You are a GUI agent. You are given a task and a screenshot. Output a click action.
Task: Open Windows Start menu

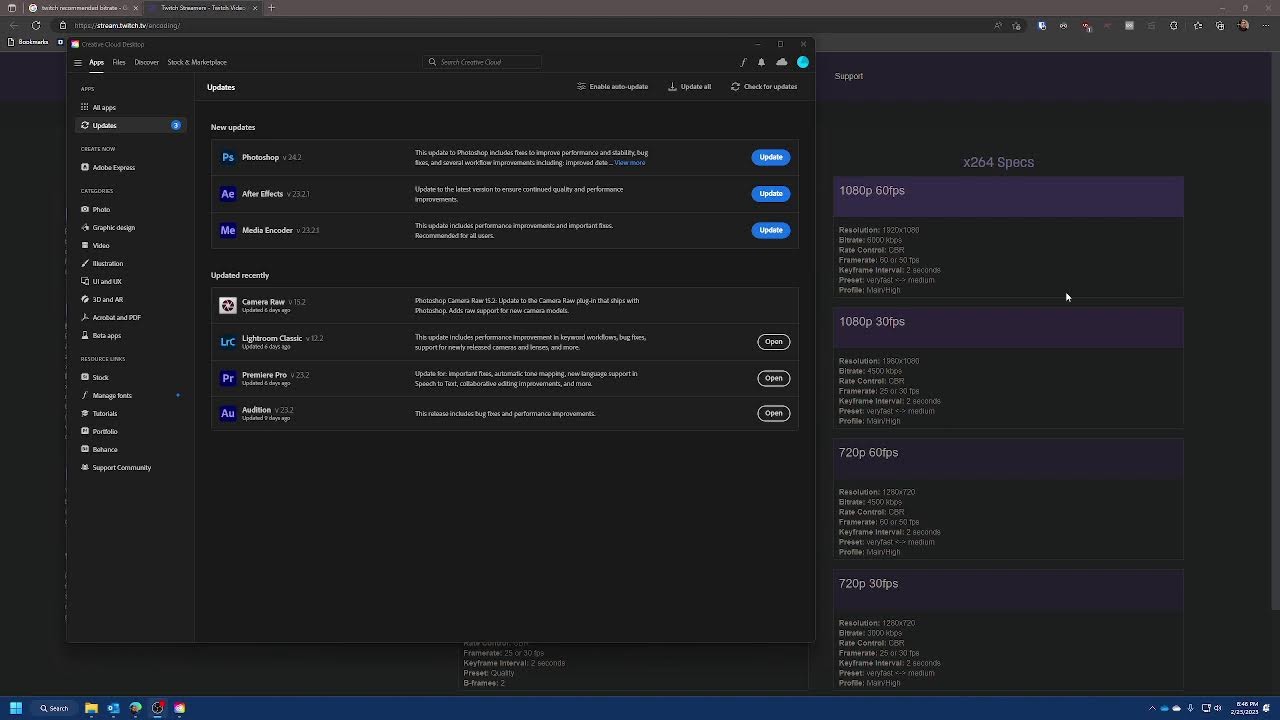(15, 708)
